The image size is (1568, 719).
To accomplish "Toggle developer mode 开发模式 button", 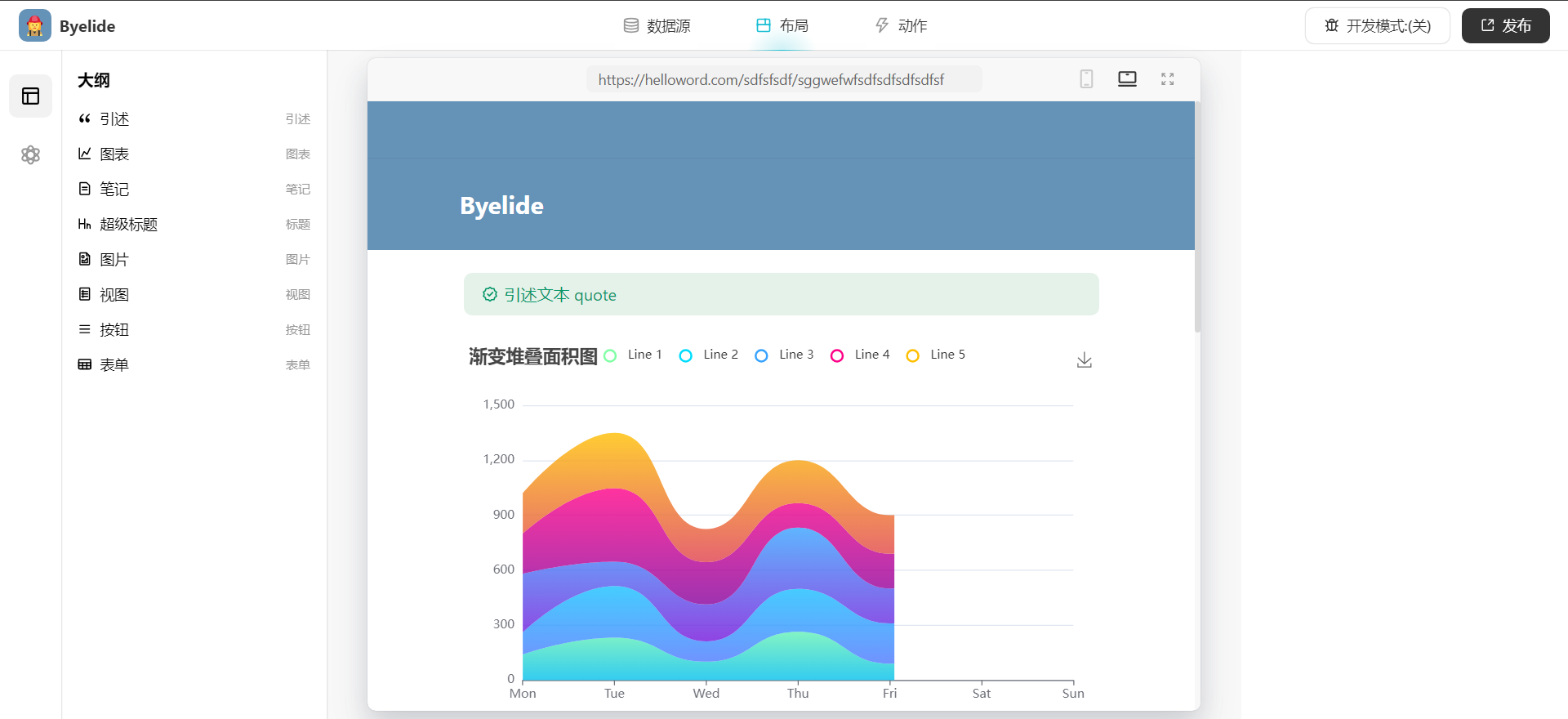I will 1378,25.
